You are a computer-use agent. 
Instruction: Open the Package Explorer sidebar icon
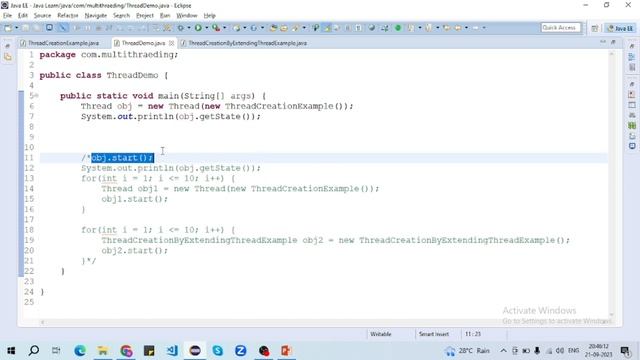[x=8, y=57]
